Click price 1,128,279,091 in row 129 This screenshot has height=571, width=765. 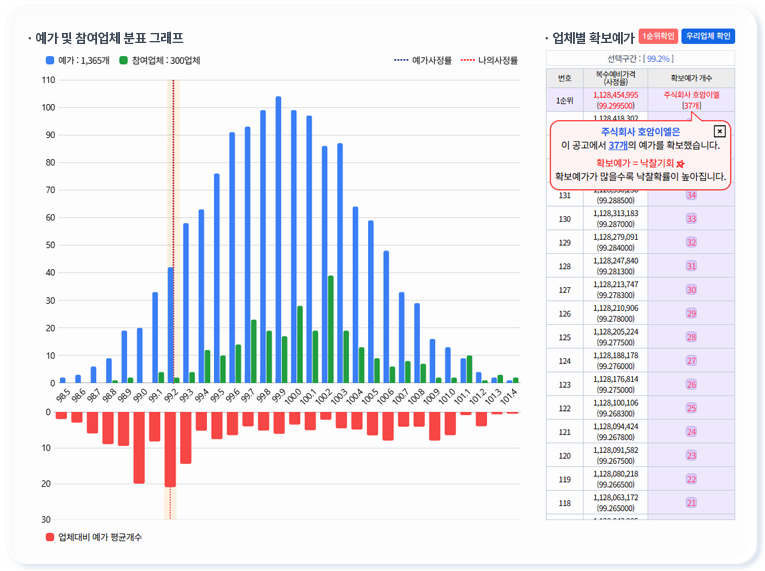pos(615,237)
